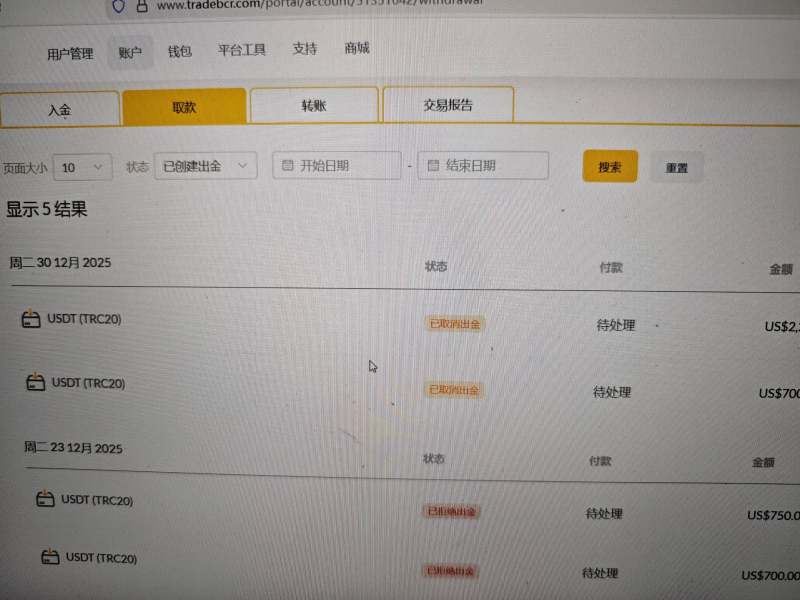The width and height of the screenshot is (800, 600).
Task: Click 待处理 in the US$750 row
Action: pos(604,513)
